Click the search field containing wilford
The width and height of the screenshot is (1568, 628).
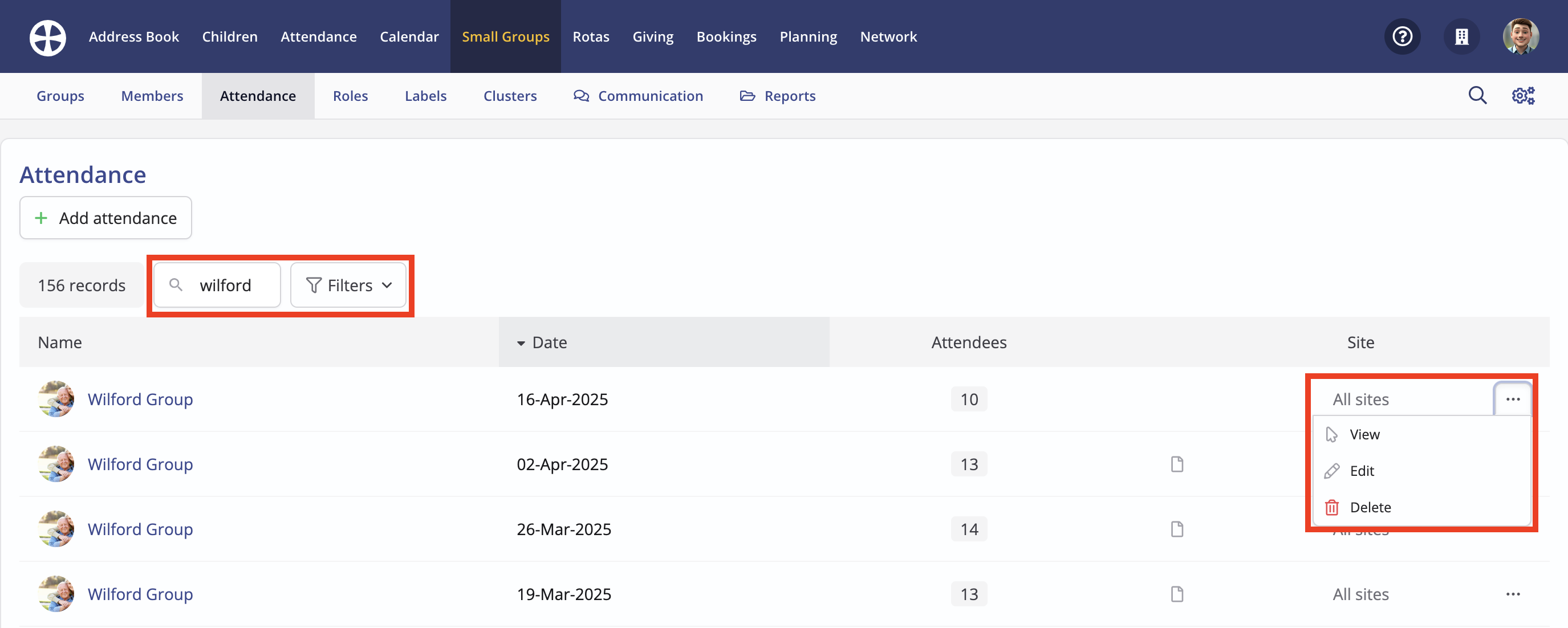(x=225, y=286)
